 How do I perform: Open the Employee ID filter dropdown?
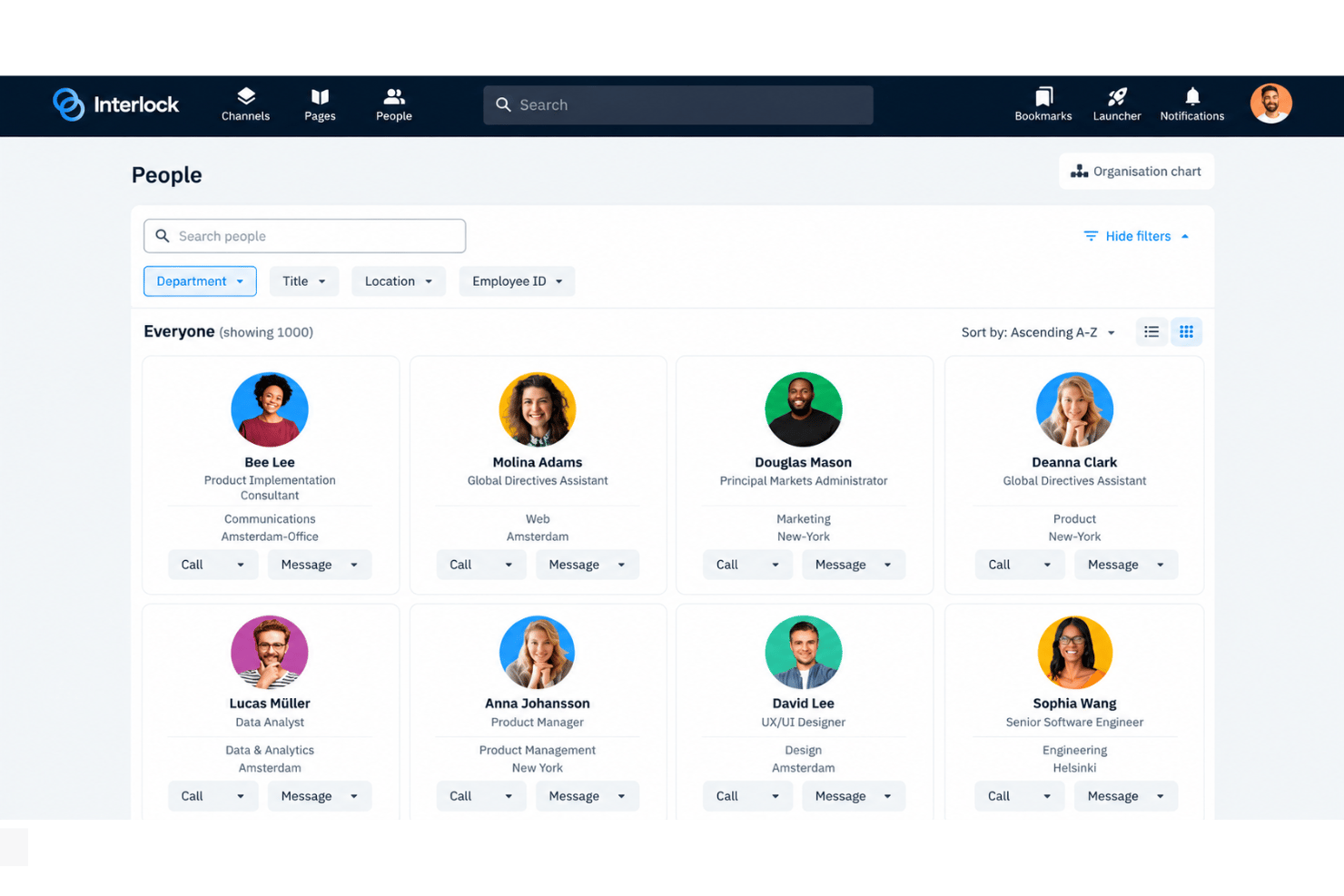pyautogui.click(x=517, y=281)
